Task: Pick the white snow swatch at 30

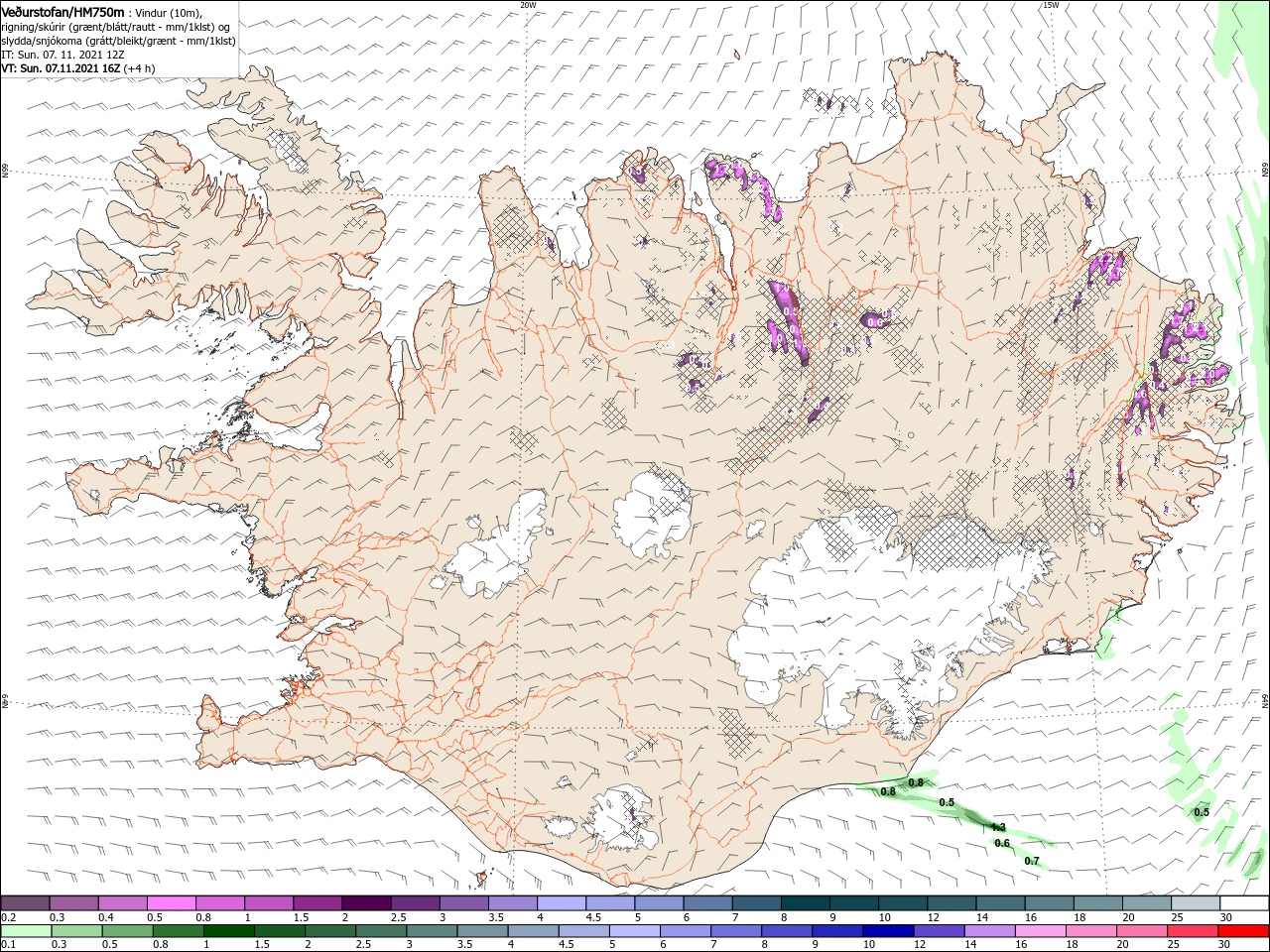Action: (x=1244, y=902)
